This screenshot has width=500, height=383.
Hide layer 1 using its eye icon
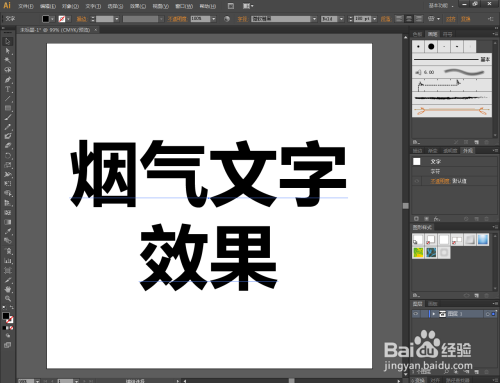[416, 314]
